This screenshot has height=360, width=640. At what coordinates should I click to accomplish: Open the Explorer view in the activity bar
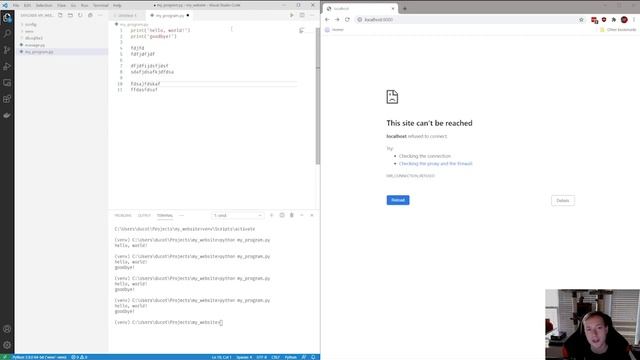point(7,18)
